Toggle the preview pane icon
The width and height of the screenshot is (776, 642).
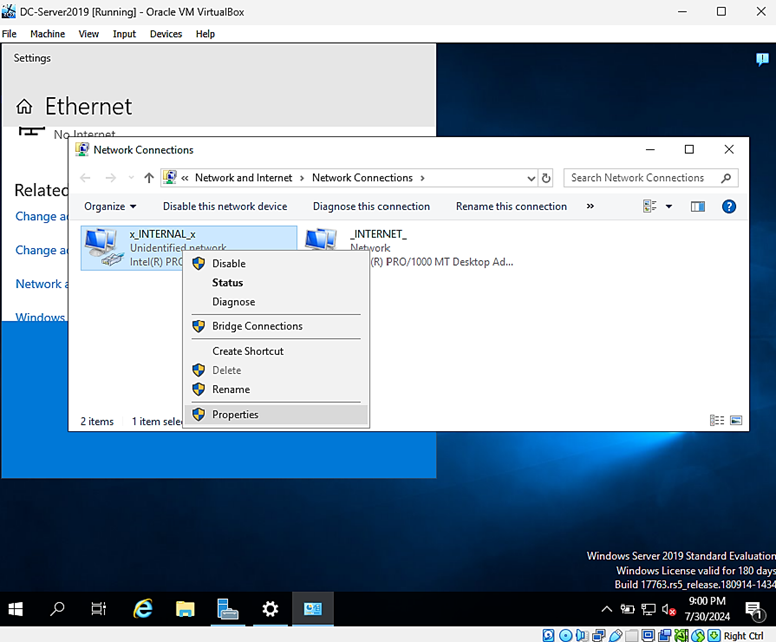point(698,207)
